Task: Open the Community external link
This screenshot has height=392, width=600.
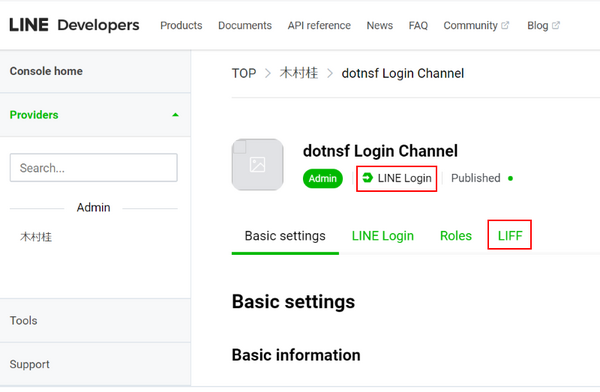Action: pyautogui.click(x=476, y=25)
